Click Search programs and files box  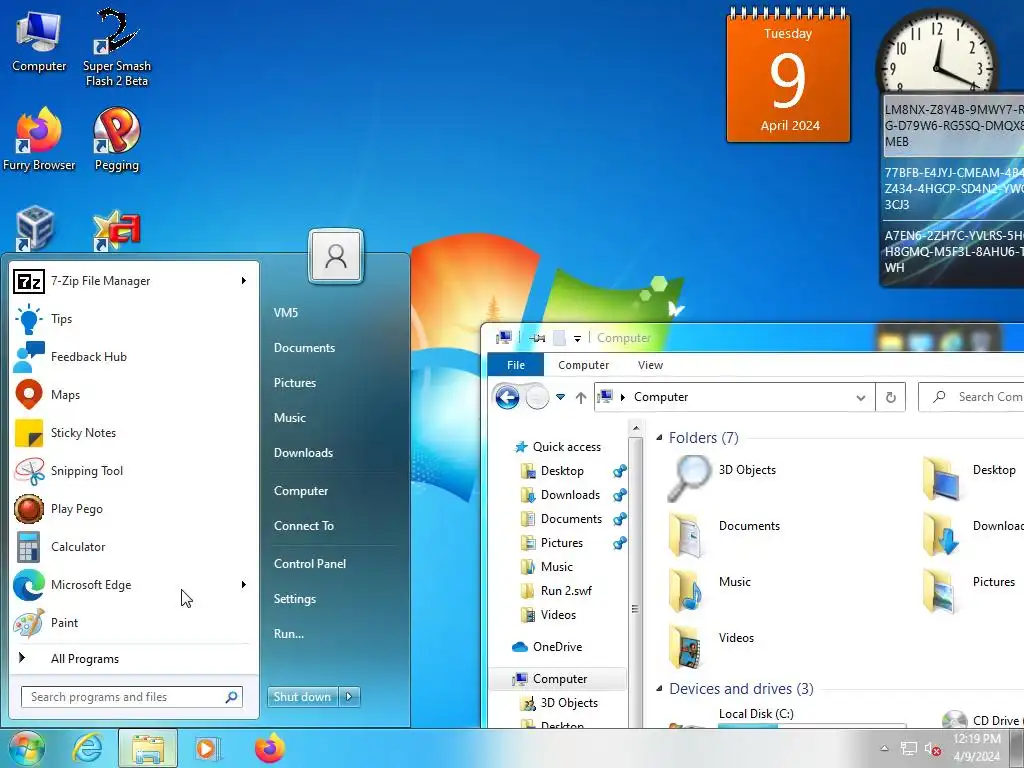tap(132, 697)
